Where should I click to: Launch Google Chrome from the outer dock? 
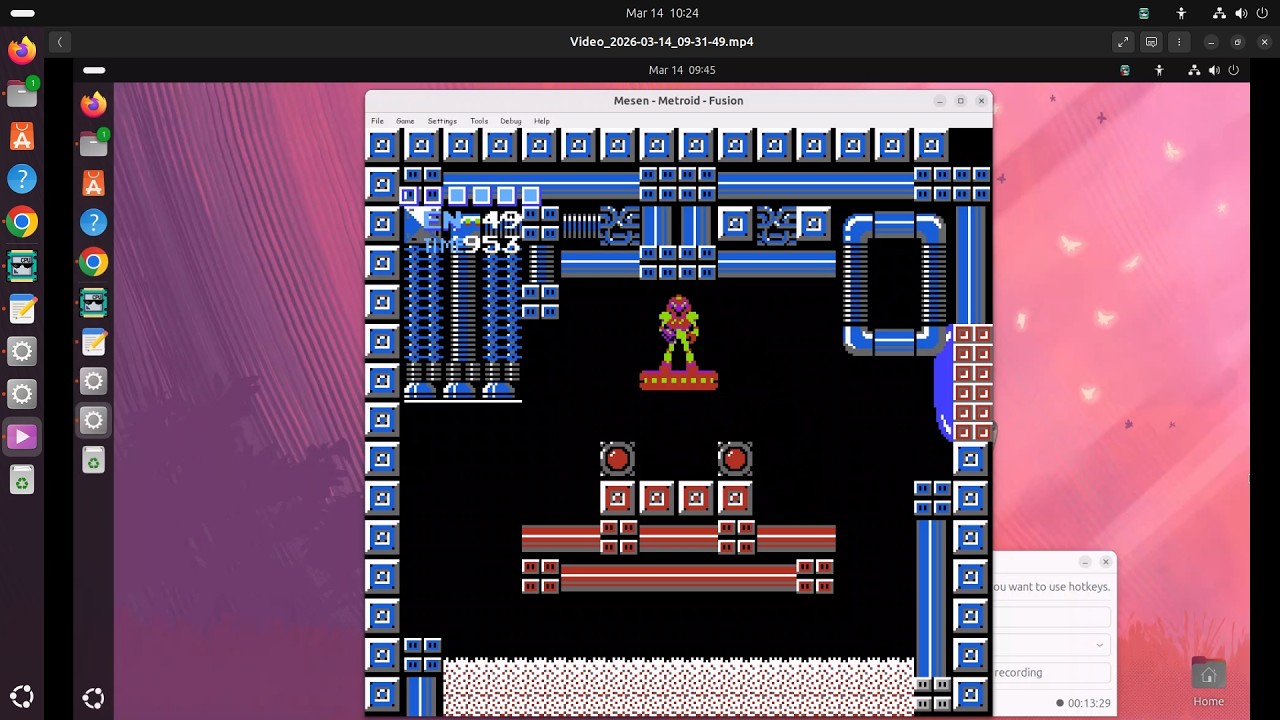pos(22,222)
